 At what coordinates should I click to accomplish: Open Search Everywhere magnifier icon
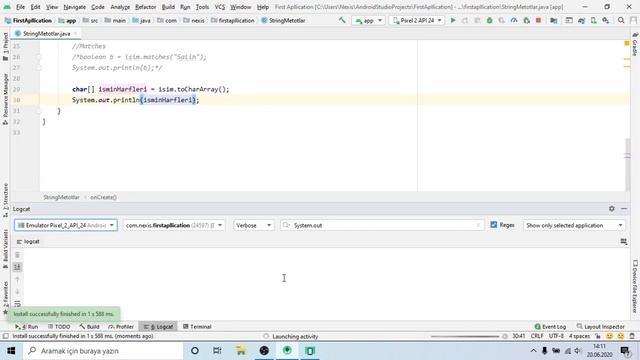[x=621, y=20]
